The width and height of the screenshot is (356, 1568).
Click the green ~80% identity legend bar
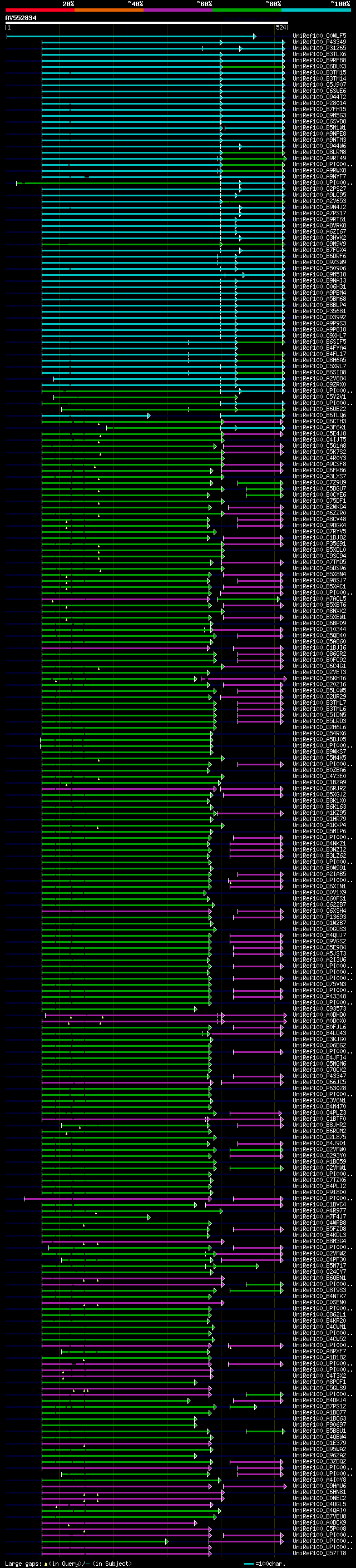(x=247, y=11)
